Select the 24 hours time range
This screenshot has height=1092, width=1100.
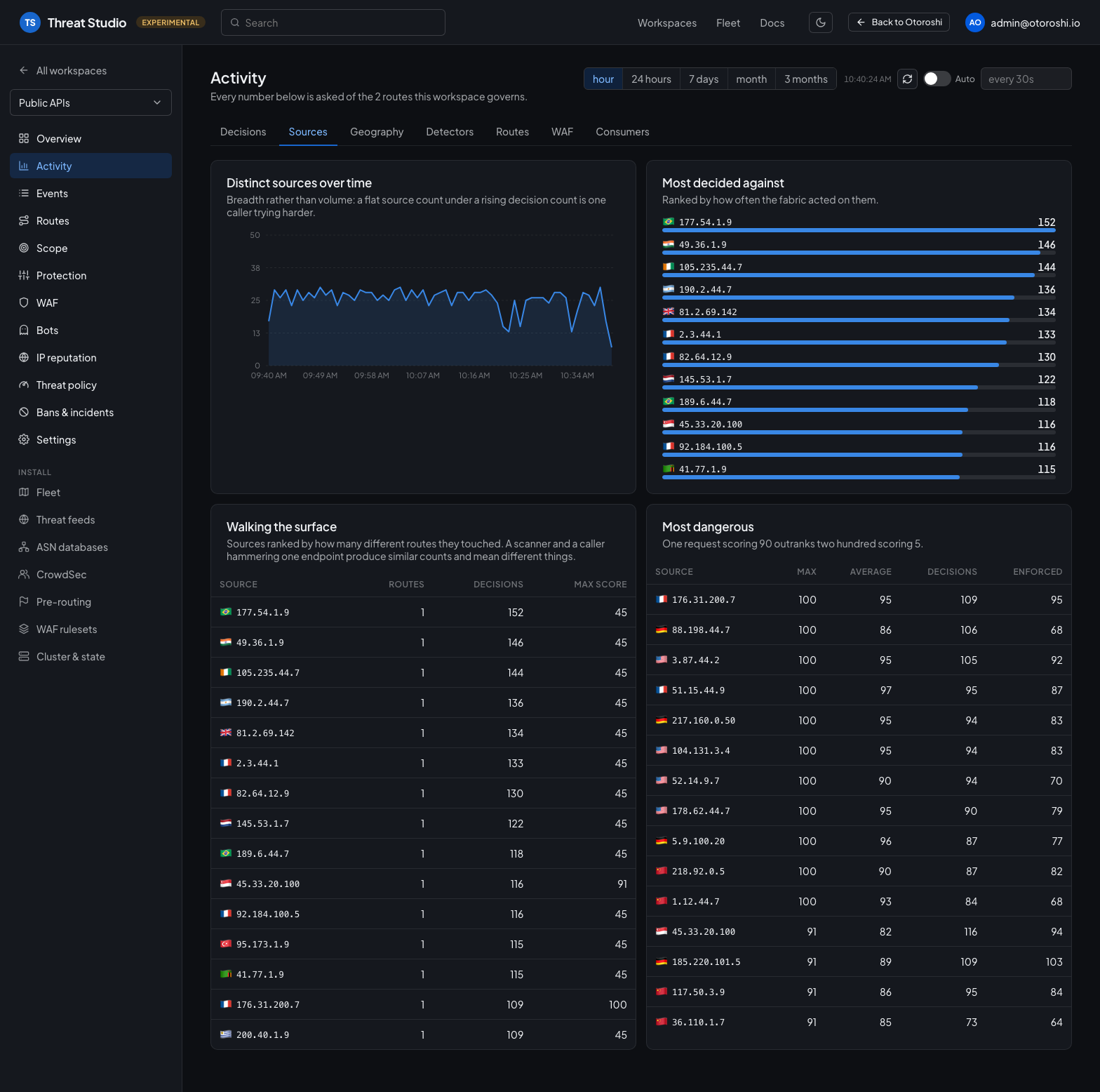(651, 79)
